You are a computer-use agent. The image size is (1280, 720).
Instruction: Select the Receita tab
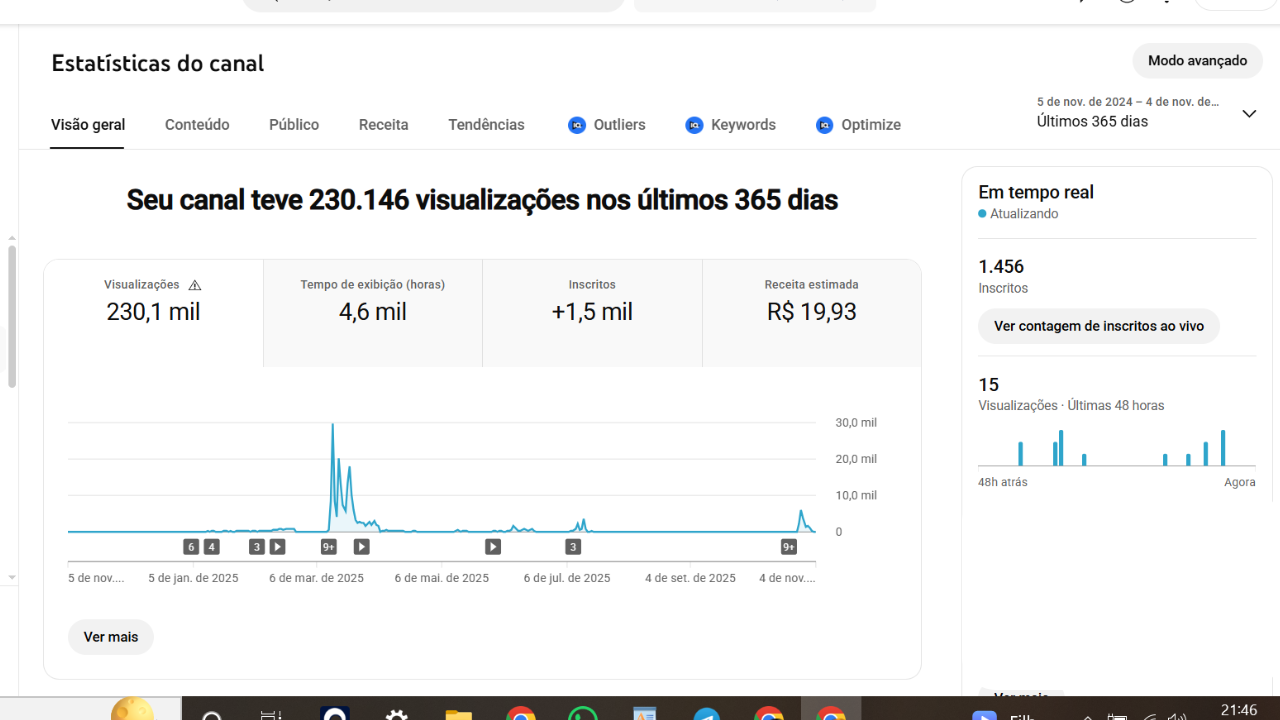click(x=384, y=125)
